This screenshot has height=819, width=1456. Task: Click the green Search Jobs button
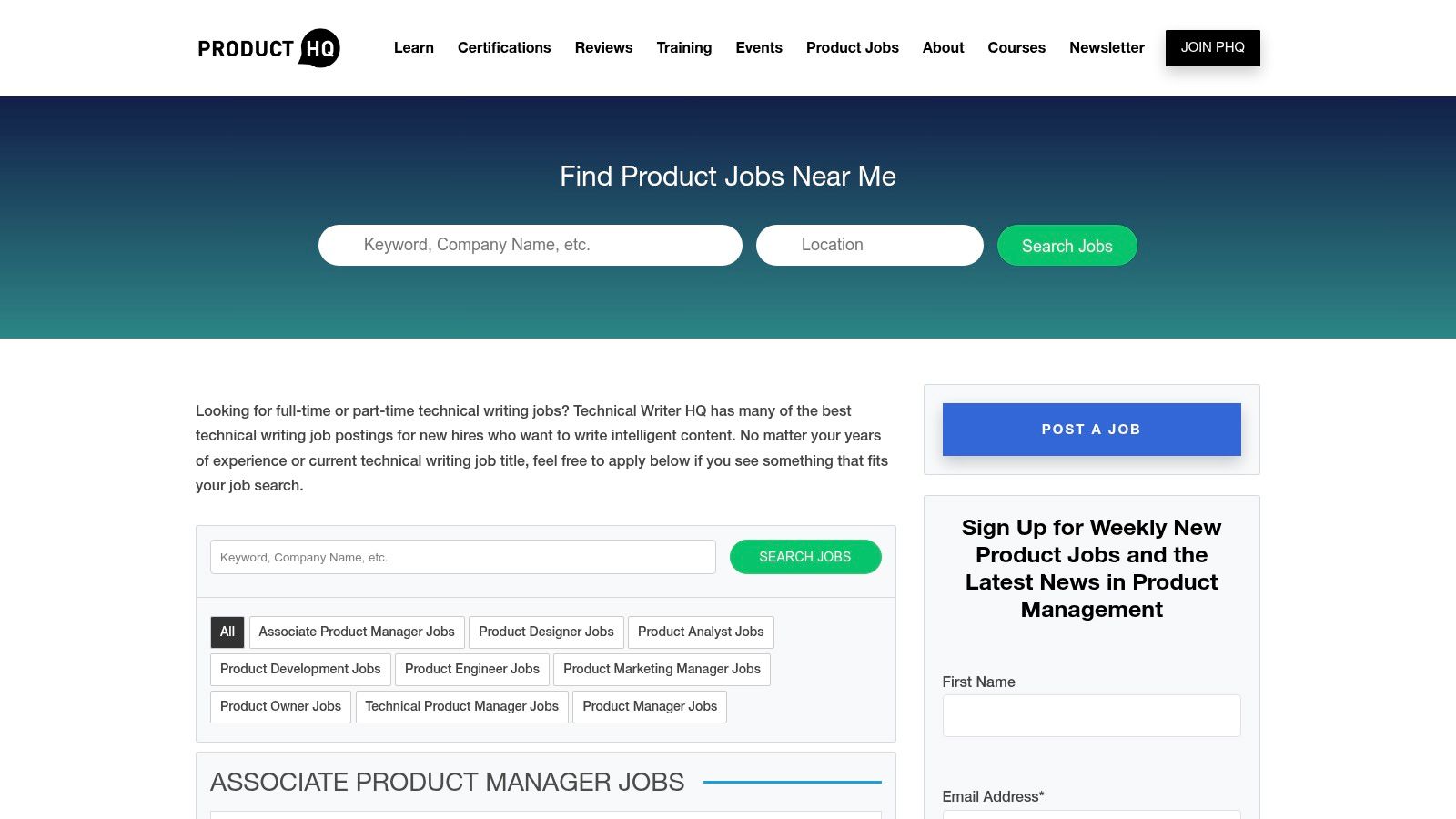point(1067,245)
